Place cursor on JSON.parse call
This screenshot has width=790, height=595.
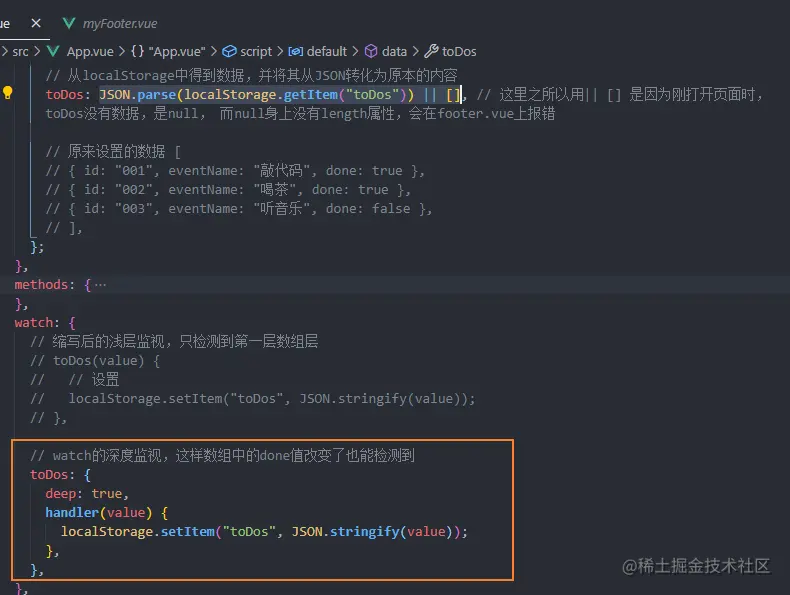point(137,95)
